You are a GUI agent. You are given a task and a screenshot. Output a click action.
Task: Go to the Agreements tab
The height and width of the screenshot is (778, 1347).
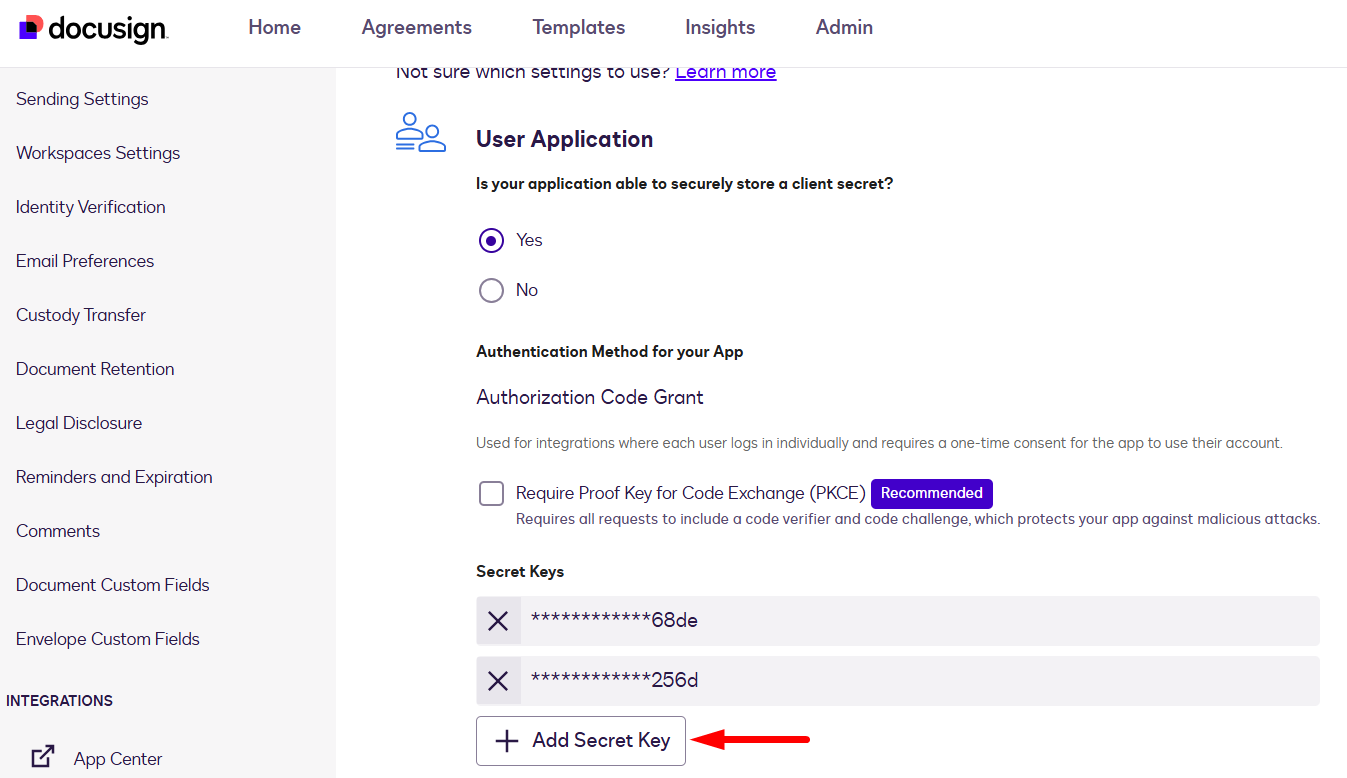417,28
